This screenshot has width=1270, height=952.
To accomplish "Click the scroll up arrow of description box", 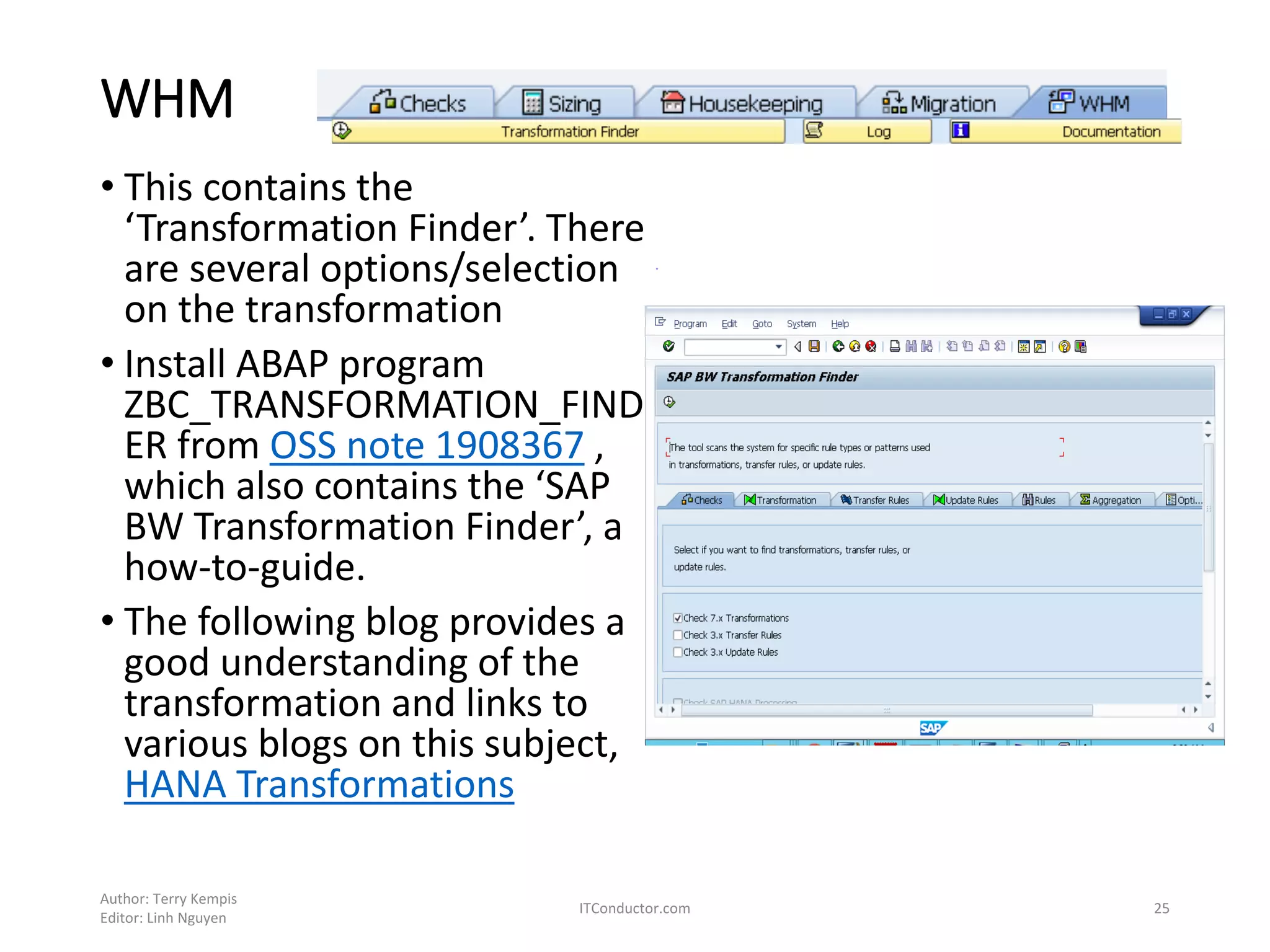I will (1208, 423).
